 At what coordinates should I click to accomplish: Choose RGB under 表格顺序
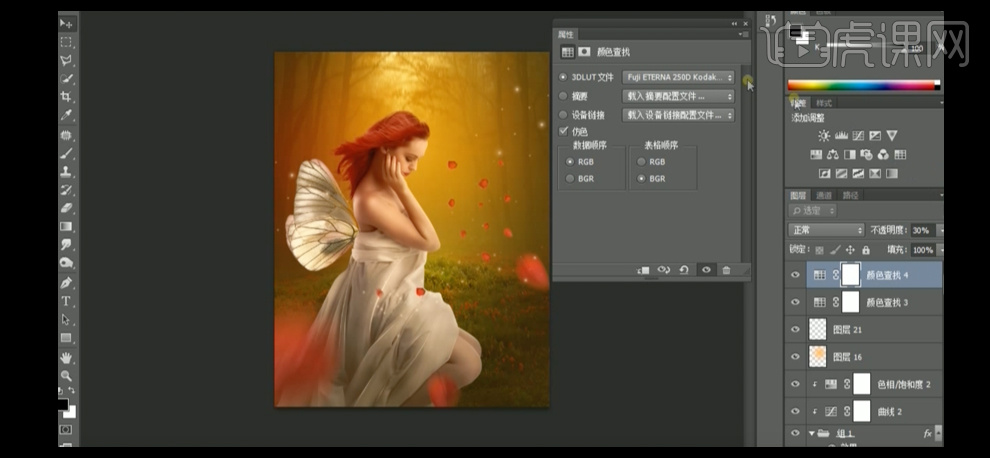(x=641, y=162)
